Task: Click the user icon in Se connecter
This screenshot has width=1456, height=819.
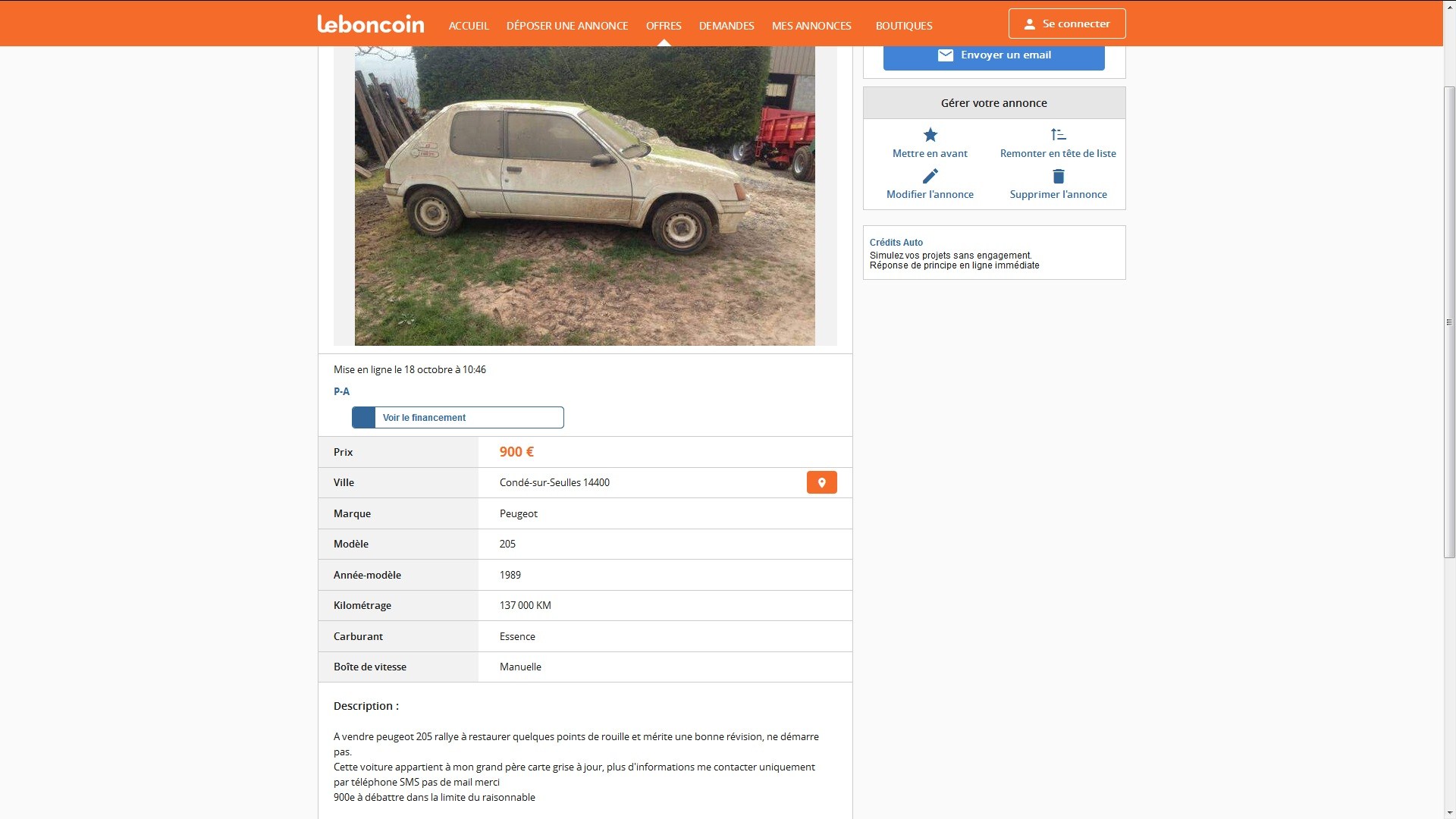Action: click(x=1029, y=24)
